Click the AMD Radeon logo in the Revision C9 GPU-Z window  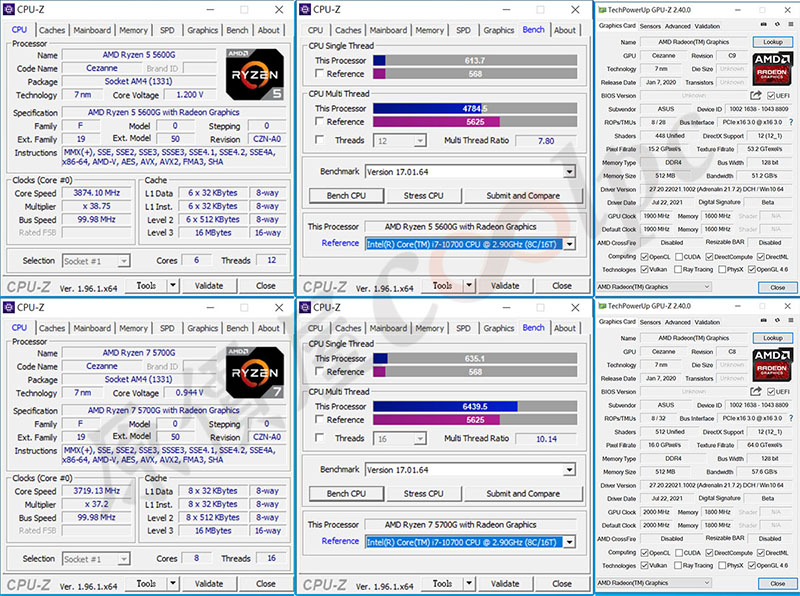[772, 68]
